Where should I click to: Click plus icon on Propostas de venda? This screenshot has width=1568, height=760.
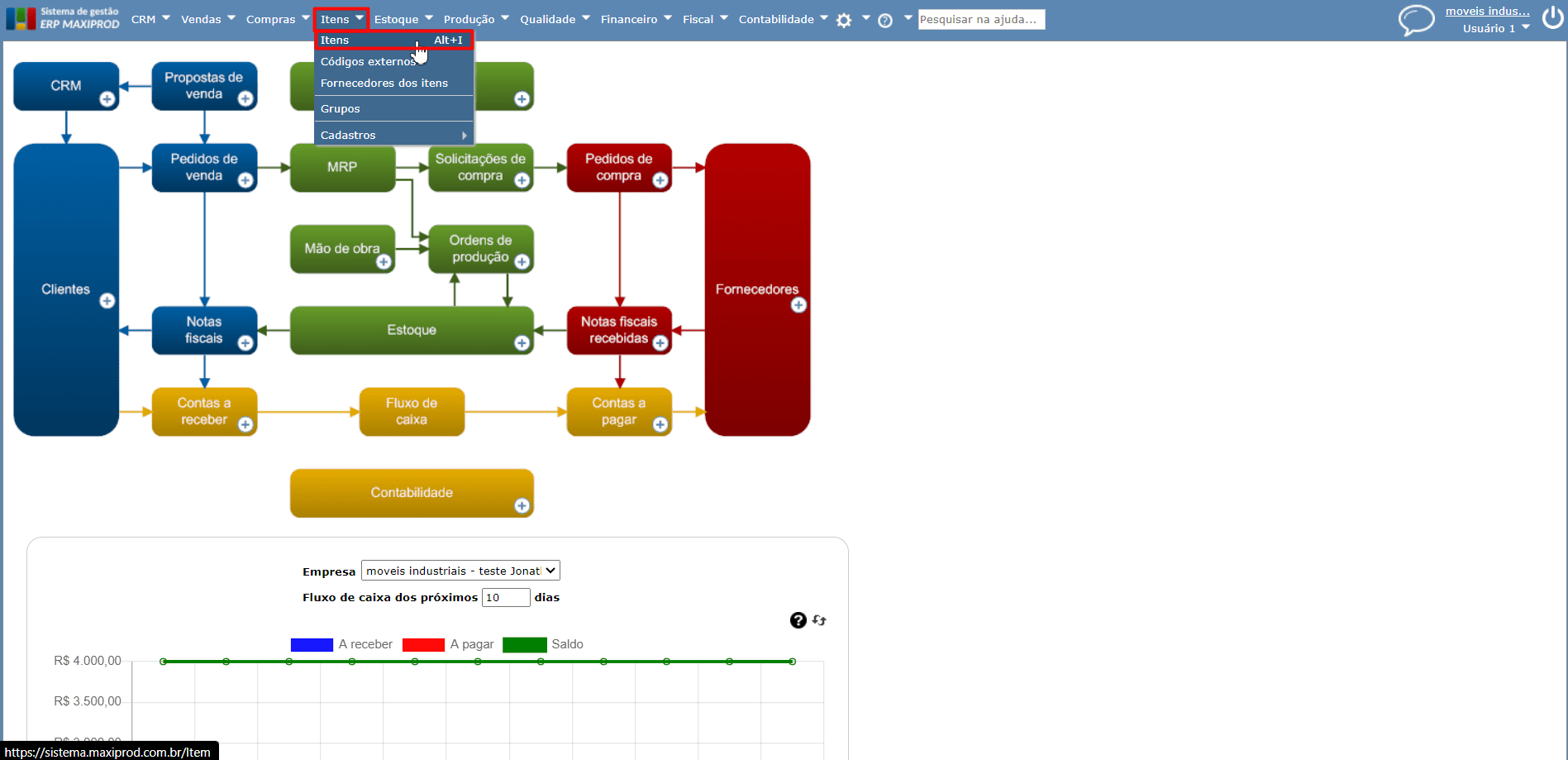point(245,99)
